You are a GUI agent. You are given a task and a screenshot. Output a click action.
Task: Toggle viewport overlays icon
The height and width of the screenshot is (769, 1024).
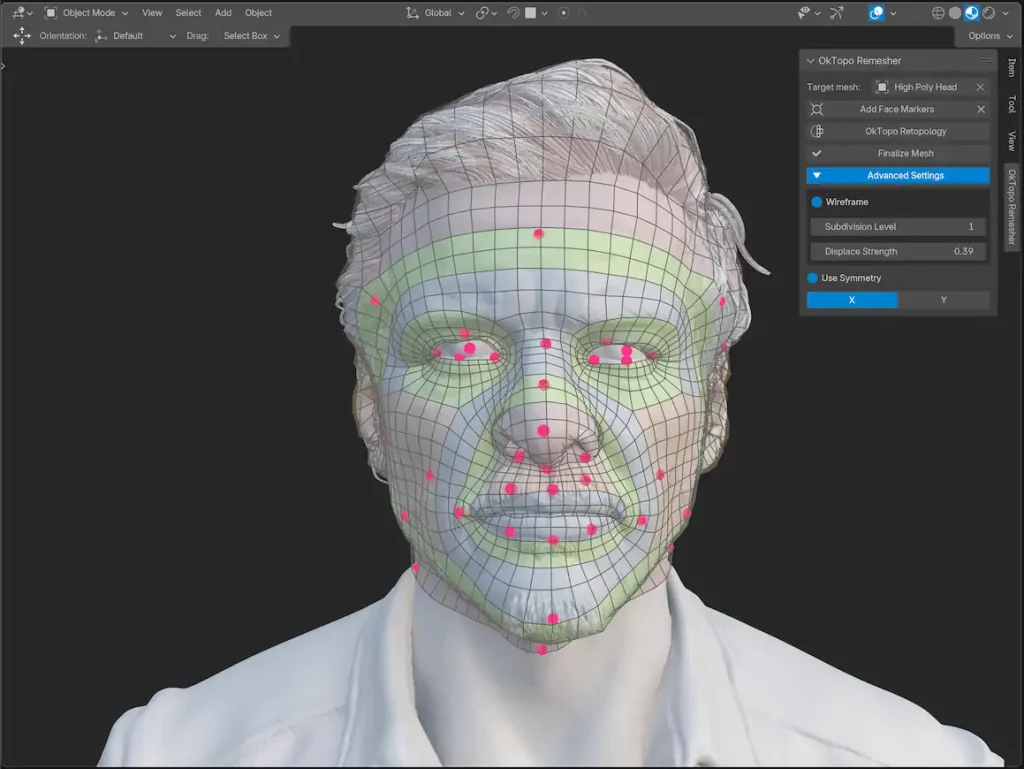(x=876, y=13)
